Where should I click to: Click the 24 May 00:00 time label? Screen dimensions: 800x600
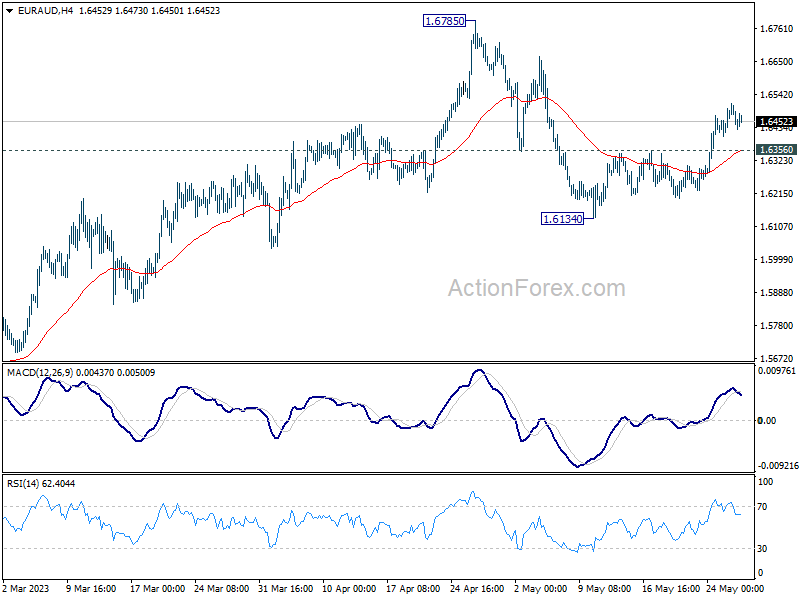pyautogui.click(x=735, y=589)
